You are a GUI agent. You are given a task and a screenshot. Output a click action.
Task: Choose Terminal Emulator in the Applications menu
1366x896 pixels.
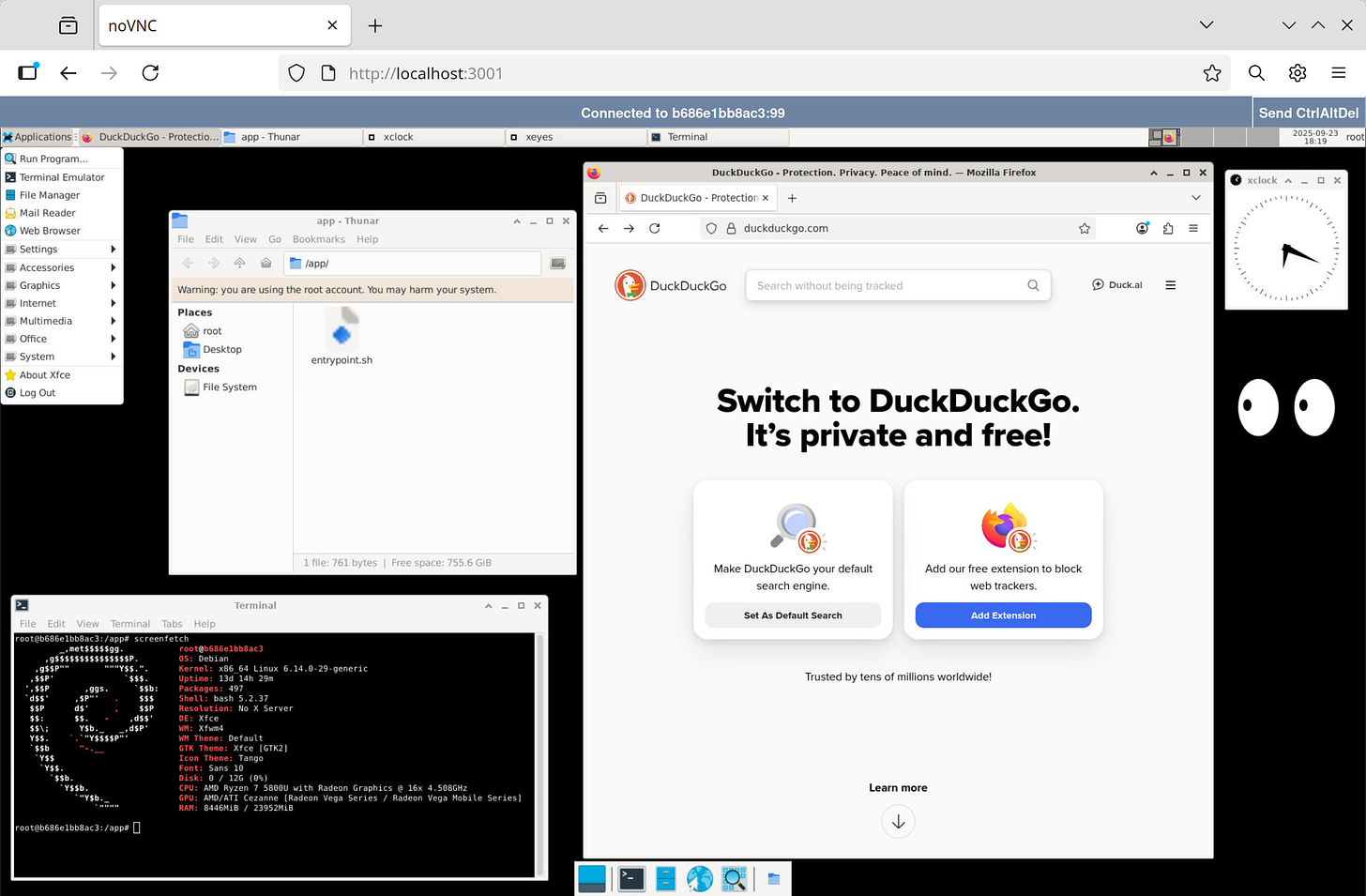[x=62, y=177]
